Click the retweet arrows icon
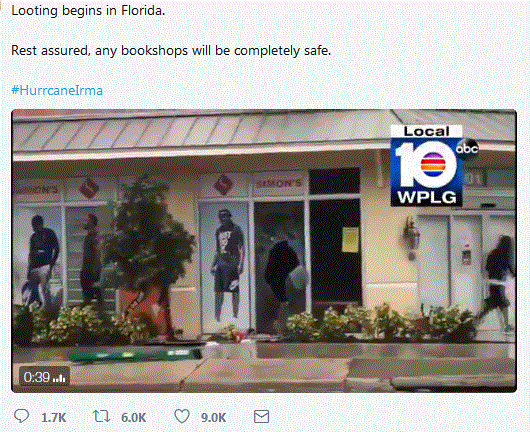 101,416
